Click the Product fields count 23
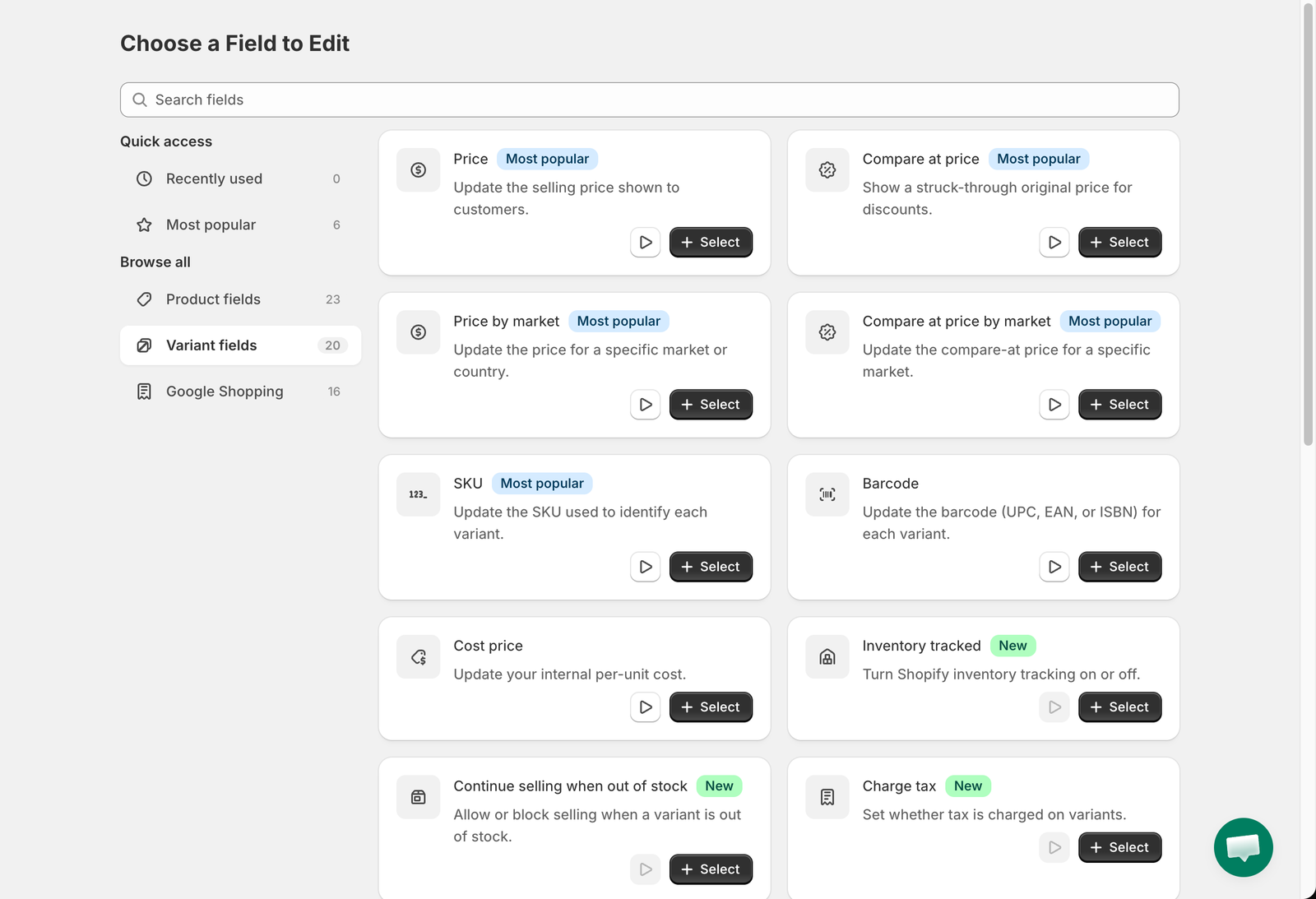 pos(332,299)
